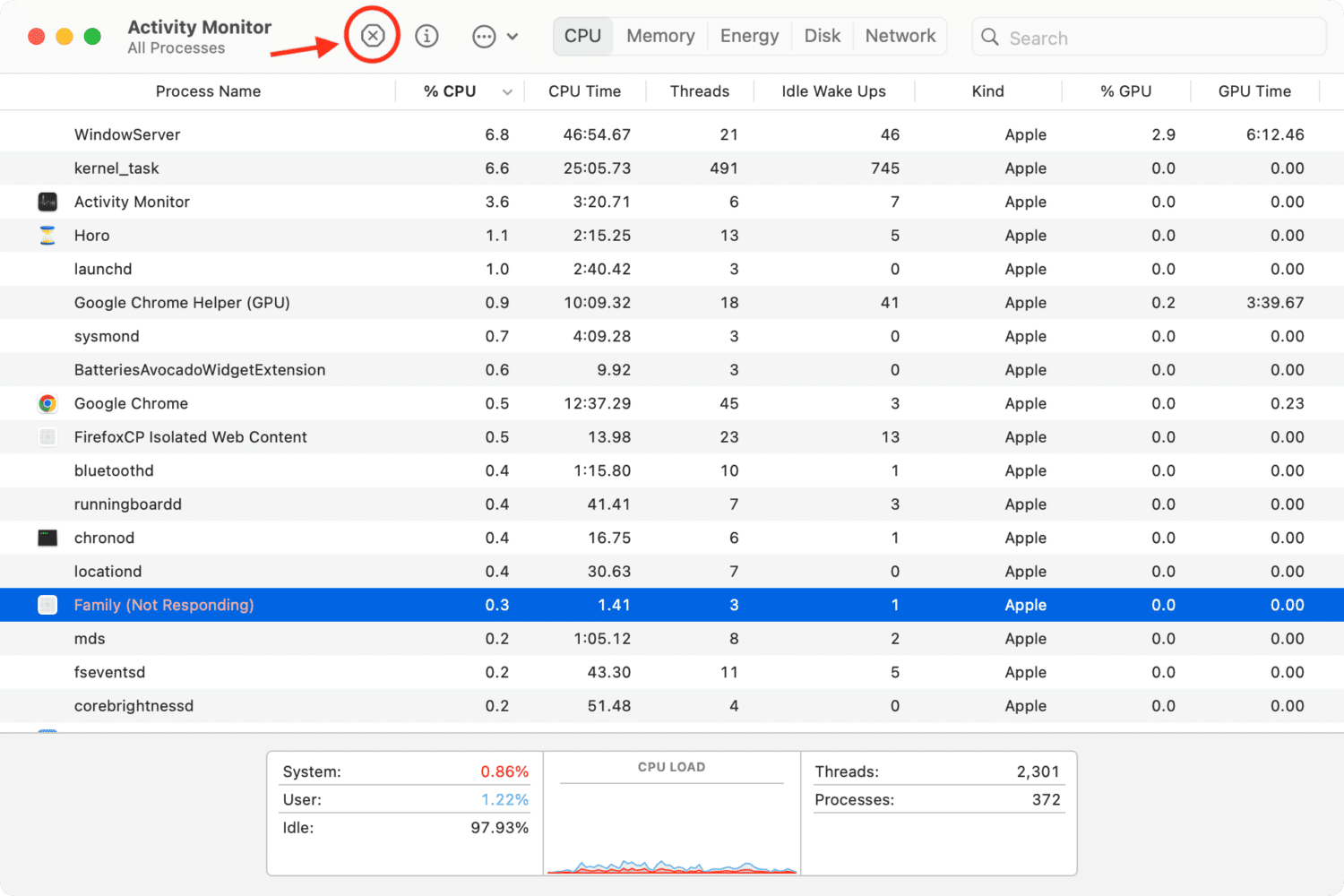Viewport: 1344px width, 896px height.
Task: Click kernel_task thread count 491
Action: pos(724,168)
